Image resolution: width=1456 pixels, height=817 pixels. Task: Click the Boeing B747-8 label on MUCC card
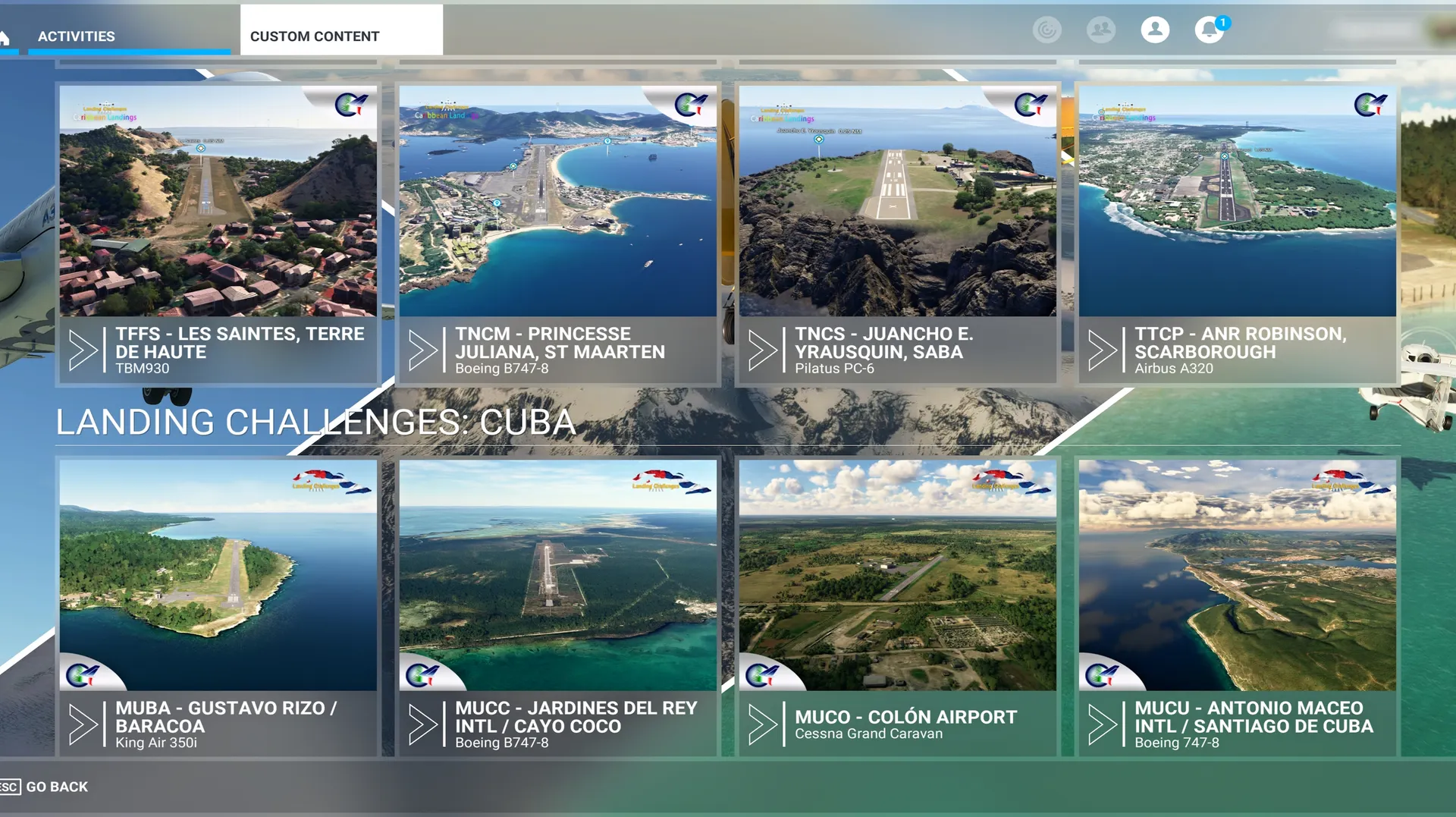coord(502,743)
